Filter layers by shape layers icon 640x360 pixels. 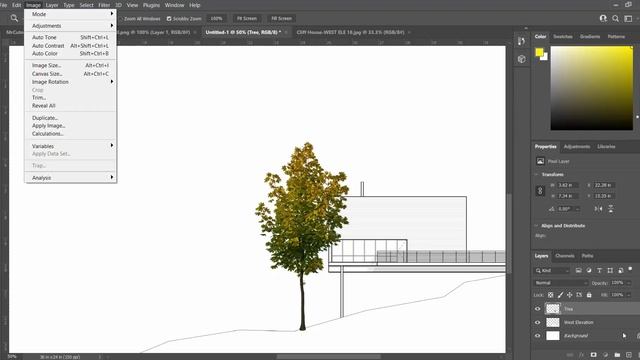coord(610,270)
